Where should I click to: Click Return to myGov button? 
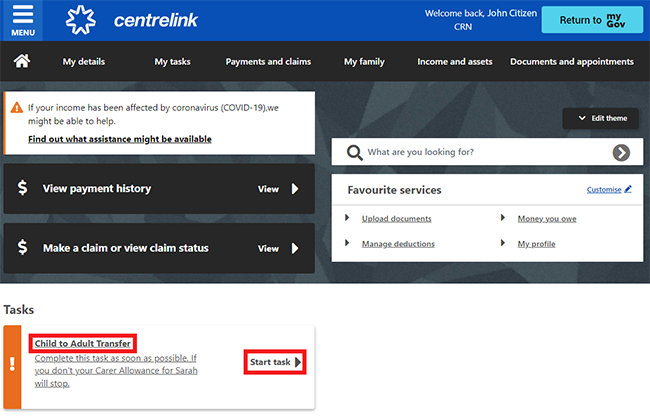(592, 19)
